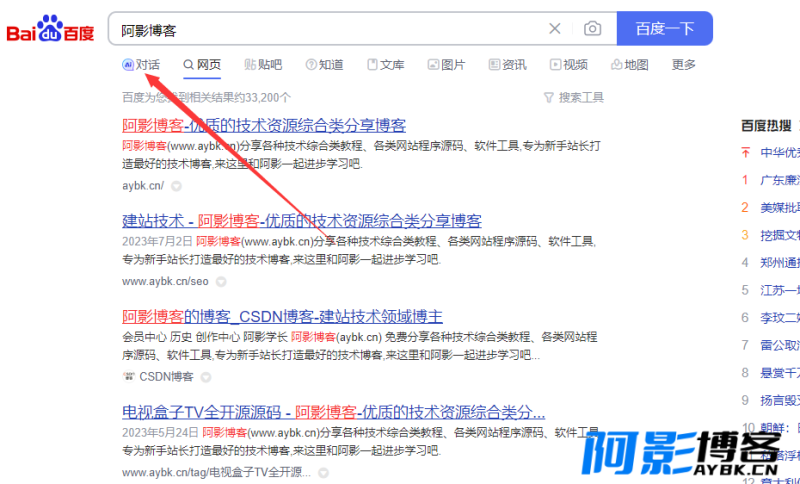Click the CSDN博客 source label
The image size is (800, 484).
click(166, 377)
